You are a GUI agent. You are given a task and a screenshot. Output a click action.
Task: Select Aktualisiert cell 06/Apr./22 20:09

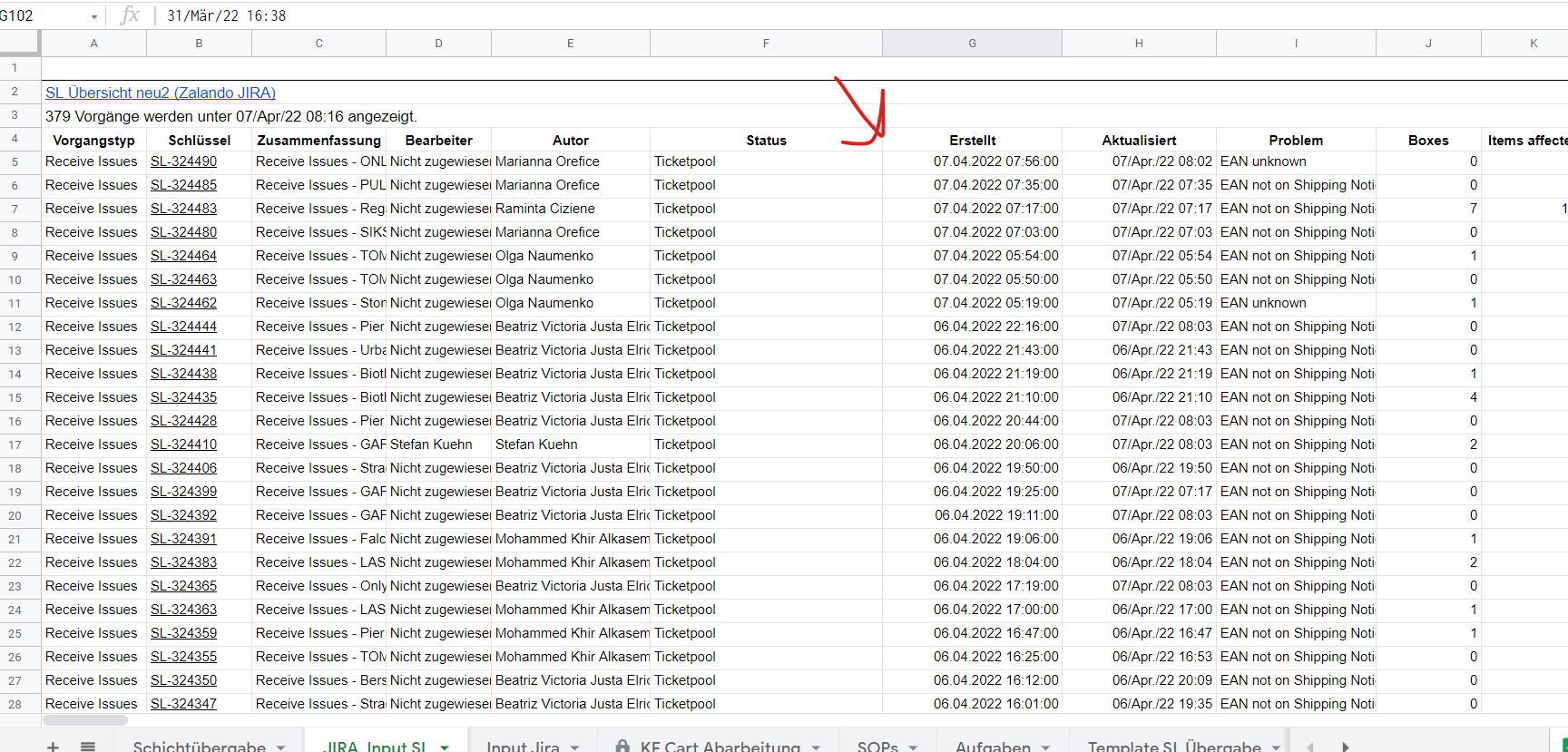point(1139,680)
